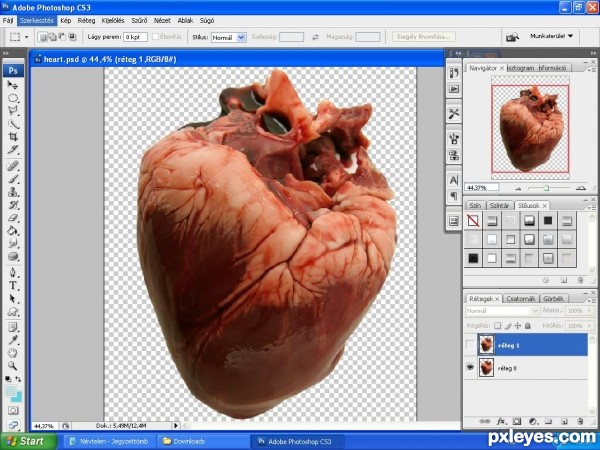This screenshot has width=600, height=450.
Task: Toggle Quick Mask mode
Action: click(x=13, y=411)
